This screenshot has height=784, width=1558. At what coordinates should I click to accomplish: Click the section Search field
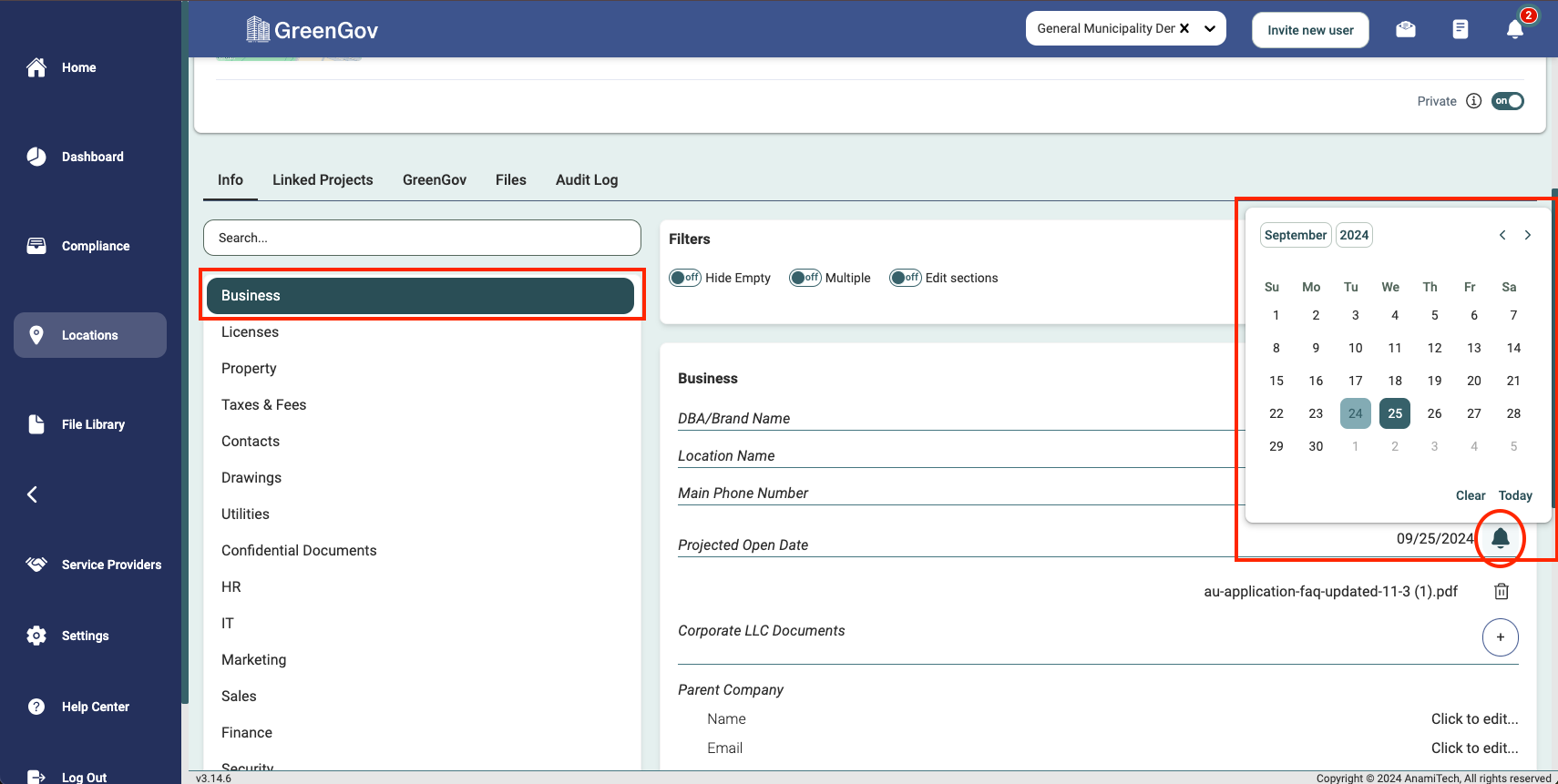click(422, 238)
